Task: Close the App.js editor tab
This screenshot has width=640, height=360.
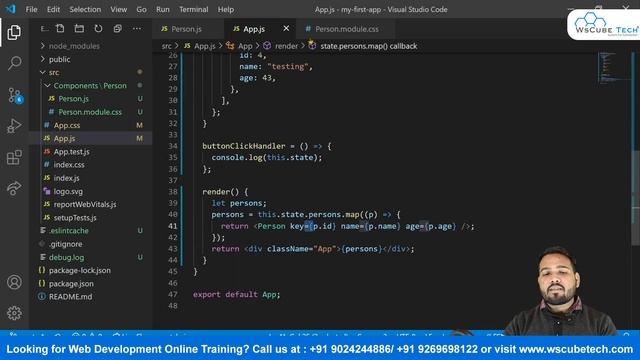Action: coord(286,29)
